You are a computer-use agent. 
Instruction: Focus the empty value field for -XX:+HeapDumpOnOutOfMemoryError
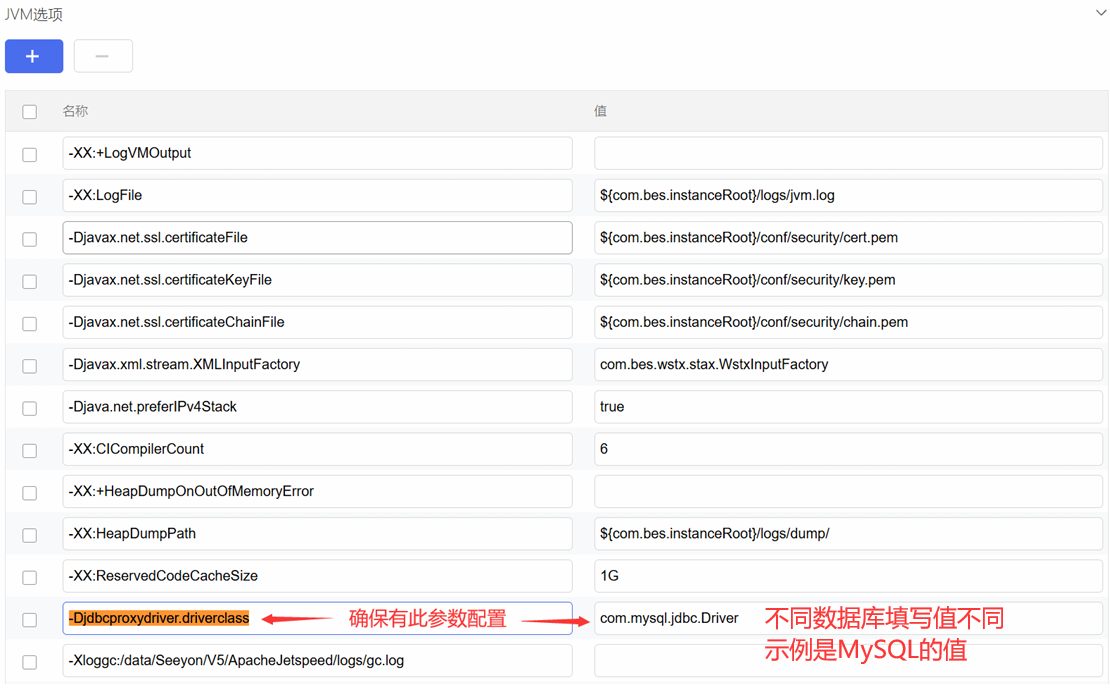tap(848, 491)
